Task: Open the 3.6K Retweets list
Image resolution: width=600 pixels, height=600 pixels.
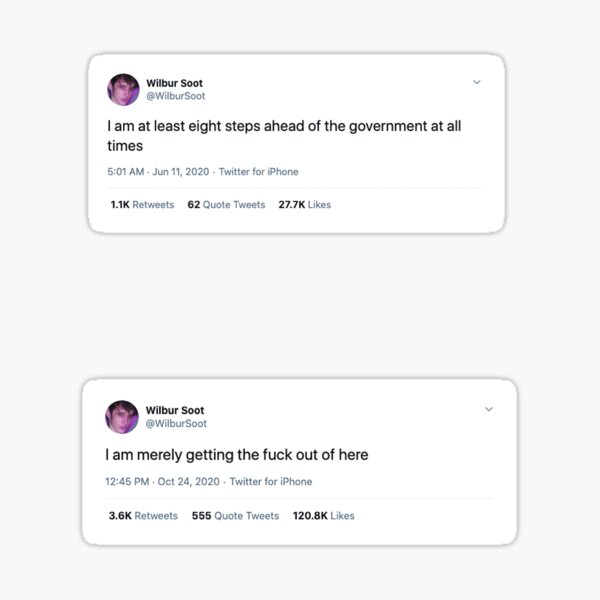Action: click(142, 516)
